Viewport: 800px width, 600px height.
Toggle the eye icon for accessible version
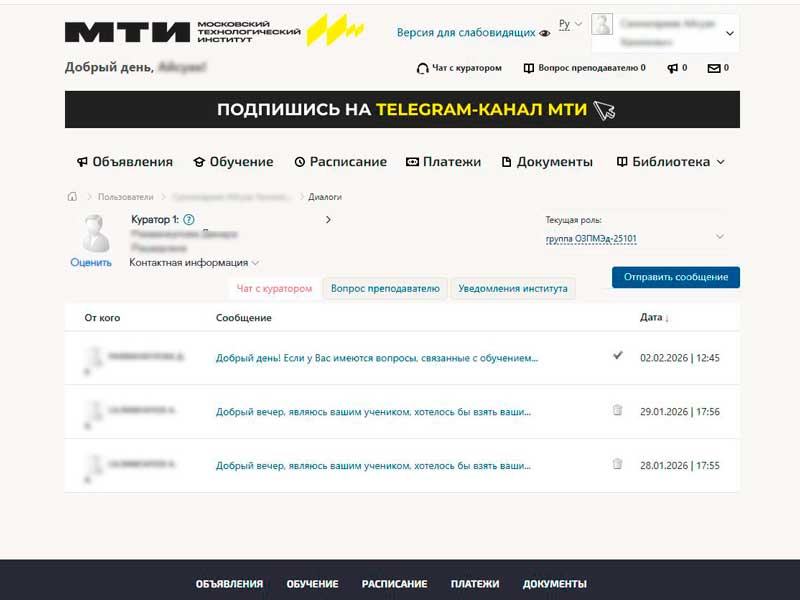[x=545, y=33]
